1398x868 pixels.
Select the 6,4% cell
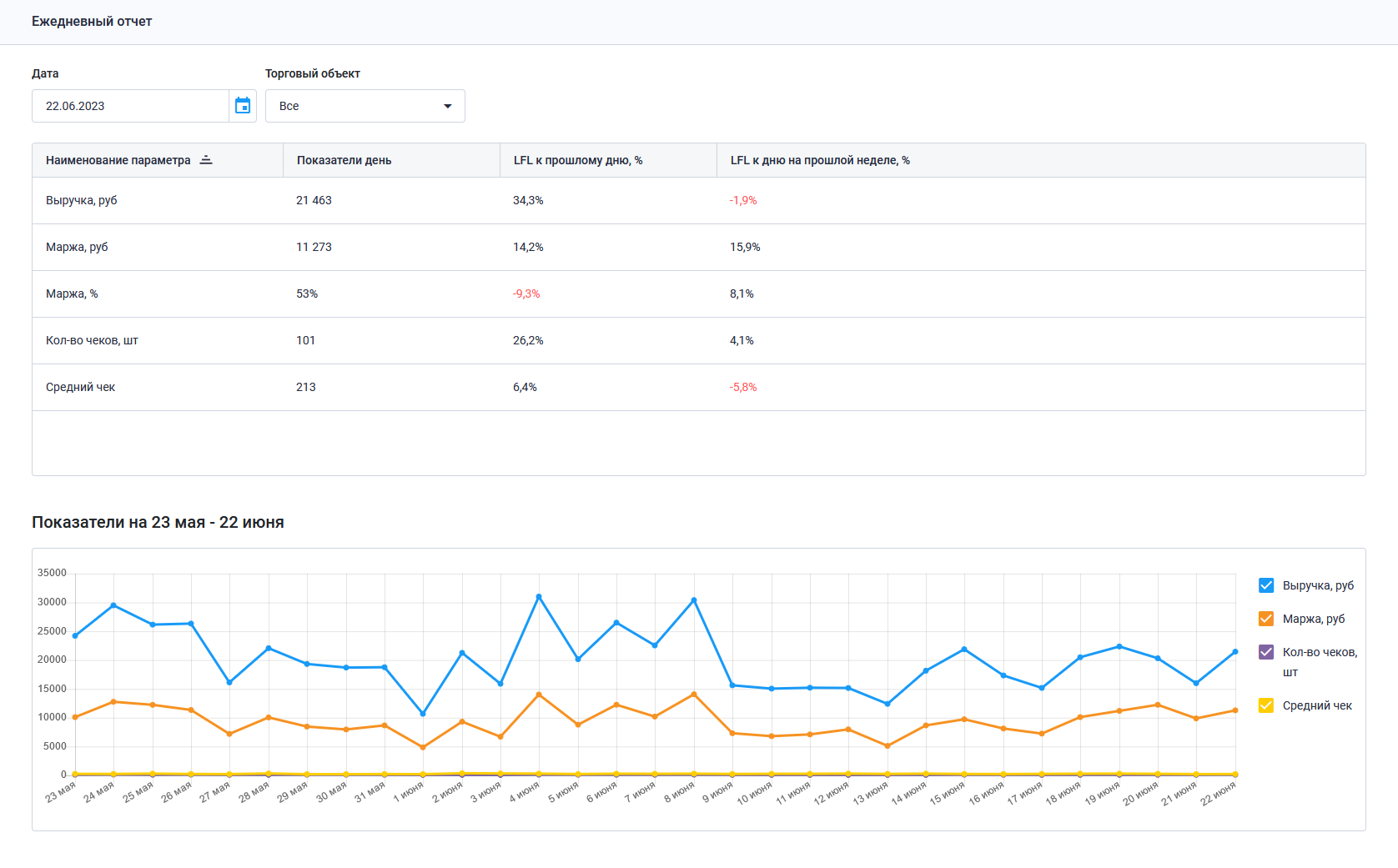pos(525,387)
